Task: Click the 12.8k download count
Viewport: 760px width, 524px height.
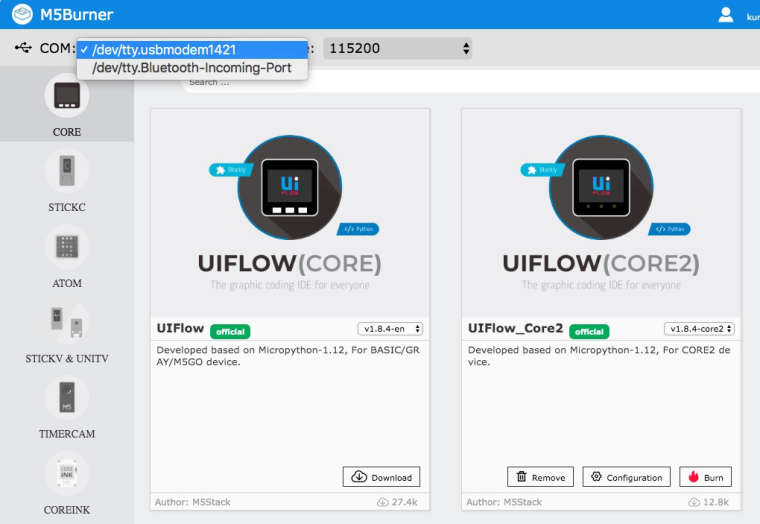Action: [x=716, y=502]
